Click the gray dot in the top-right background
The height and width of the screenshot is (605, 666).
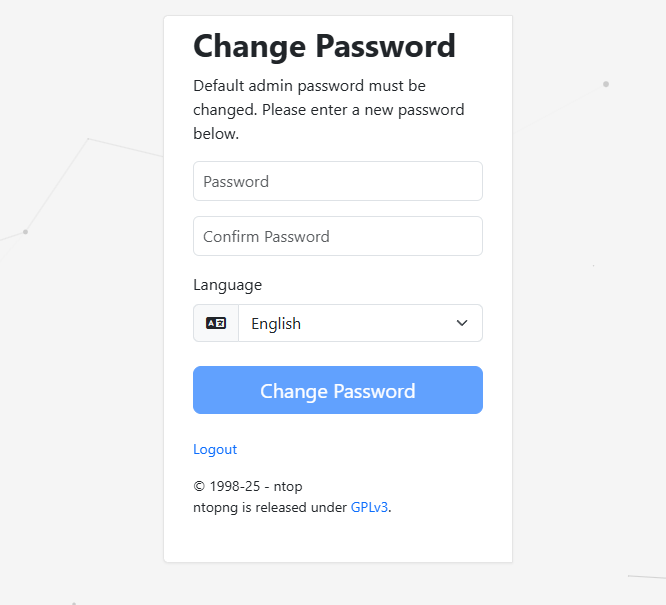(606, 84)
